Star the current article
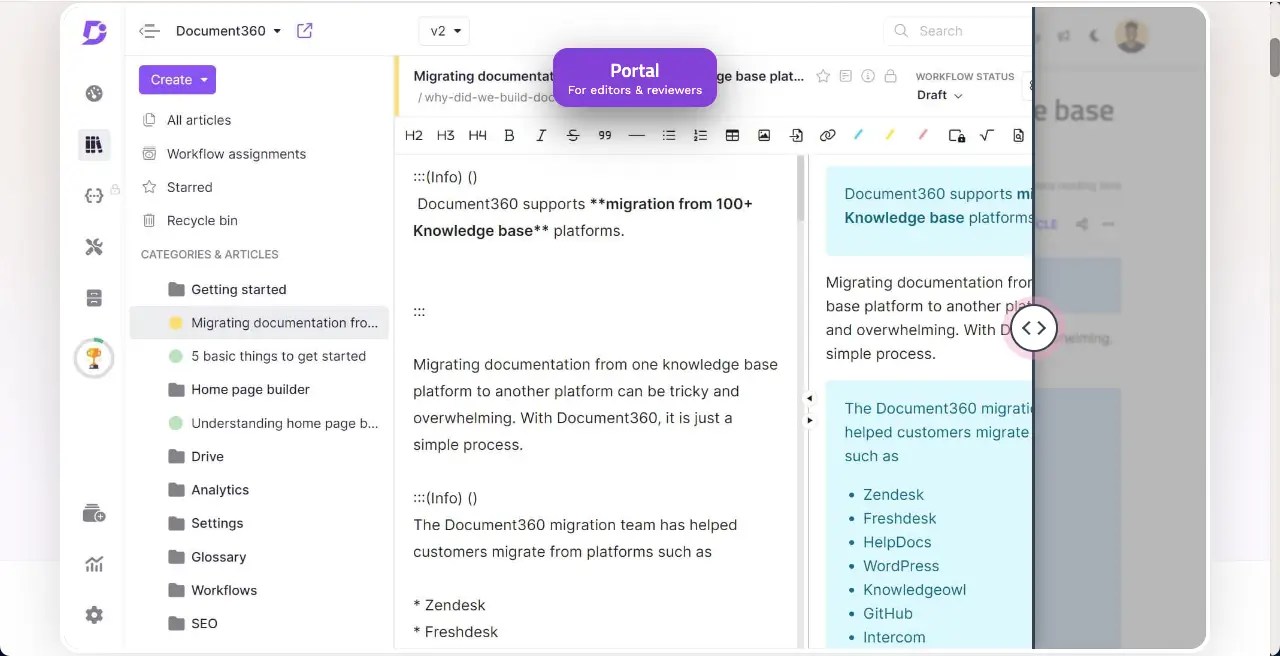This screenshot has width=1280, height=656. 823,75
